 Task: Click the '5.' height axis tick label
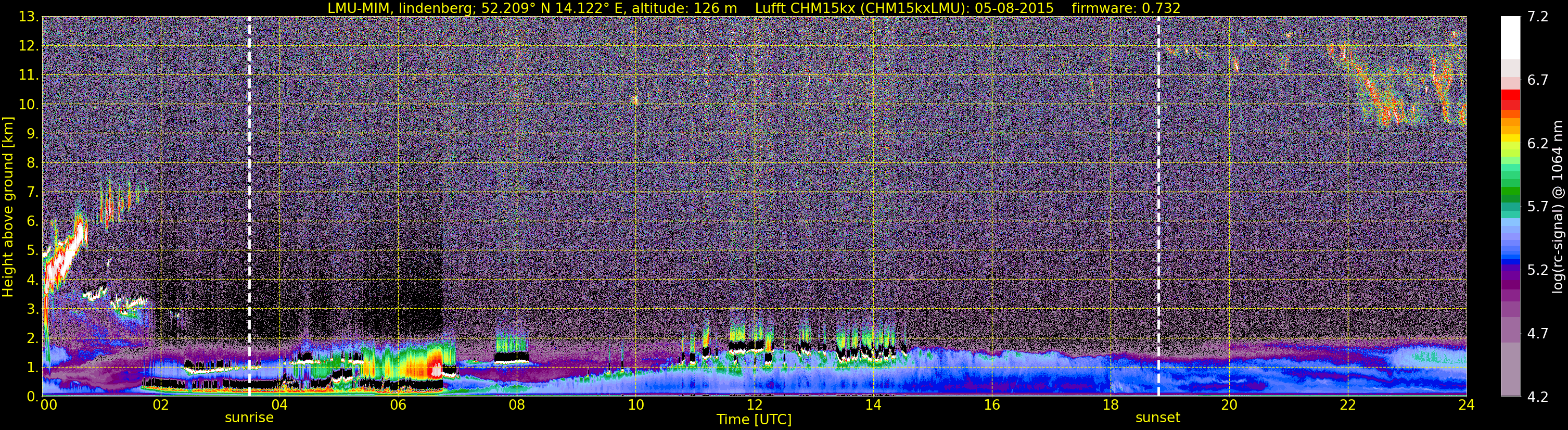pyautogui.click(x=32, y=251)
